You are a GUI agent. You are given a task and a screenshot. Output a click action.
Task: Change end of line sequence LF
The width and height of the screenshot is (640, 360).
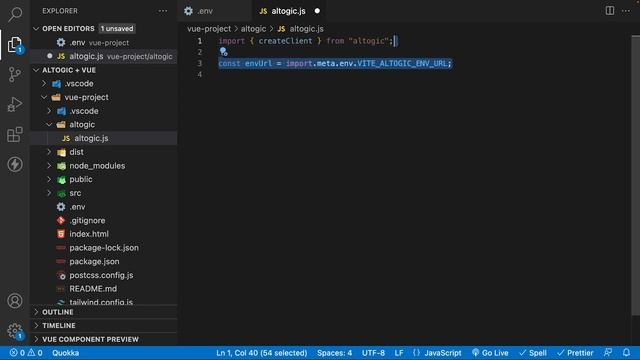(x=399, y=353)
